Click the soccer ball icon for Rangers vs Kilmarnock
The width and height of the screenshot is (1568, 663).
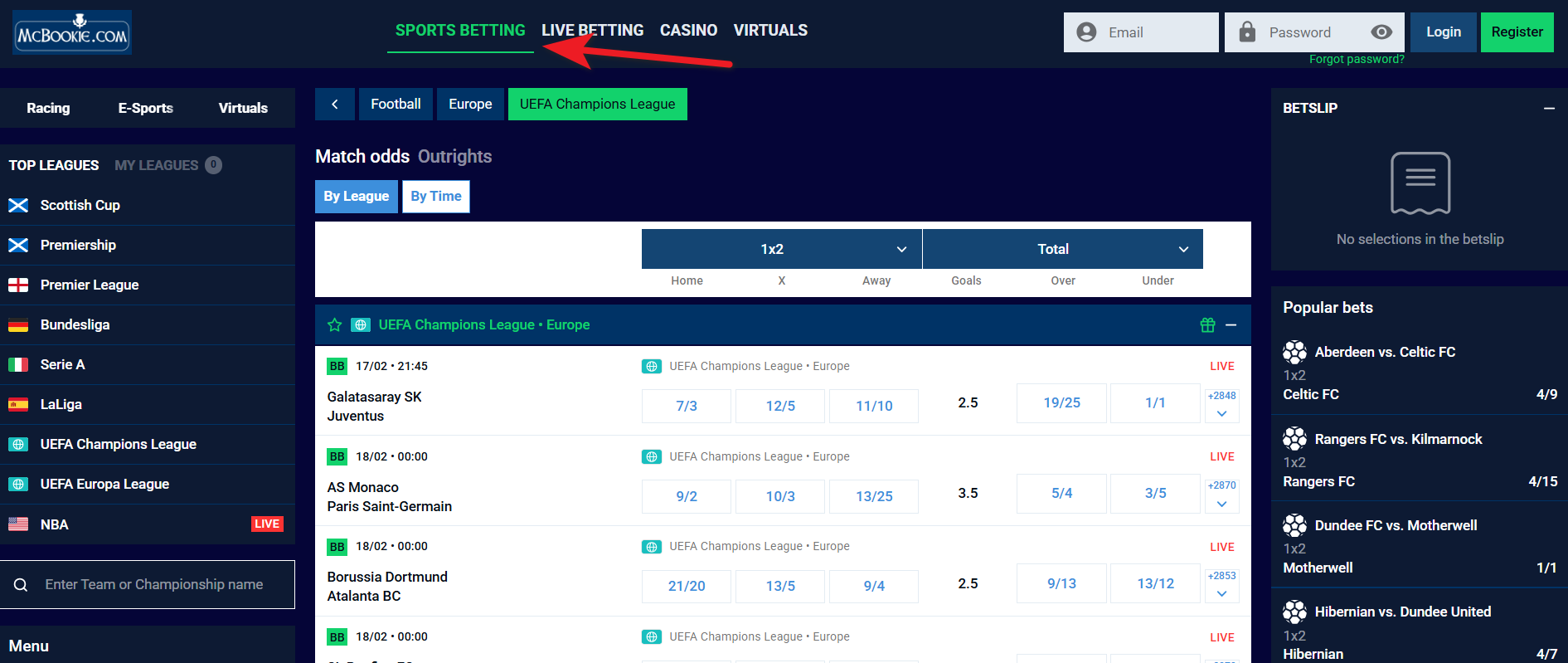[x=1294, y=439]
